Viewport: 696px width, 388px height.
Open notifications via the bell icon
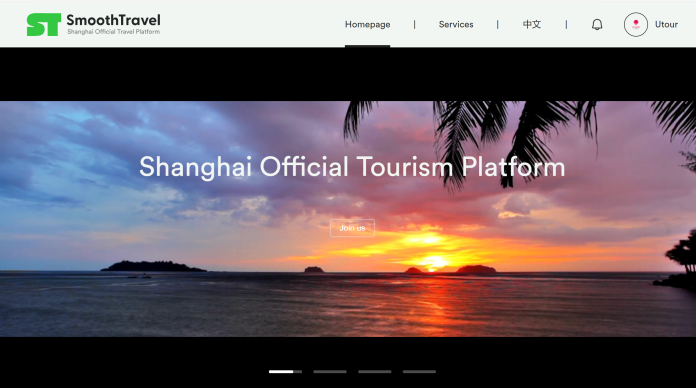click(x=597, y=24)
